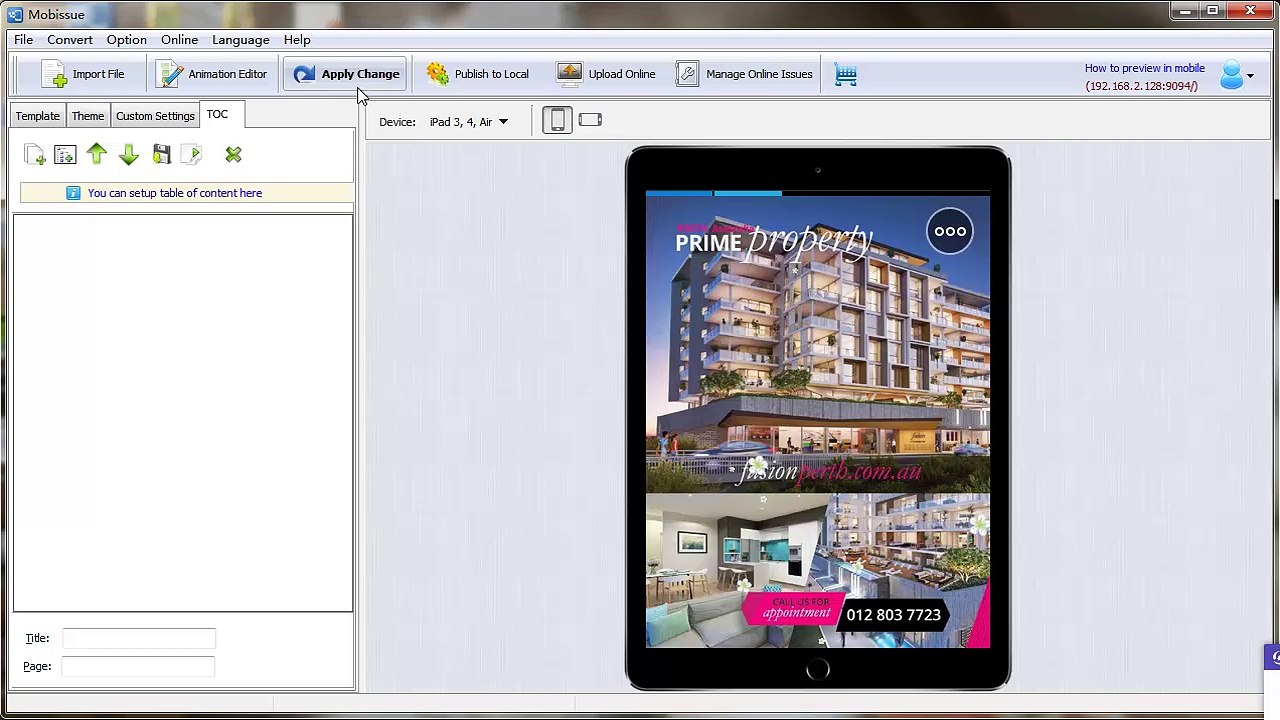The image size is (1280, 720).
Task: Switch preview to landscape orientation
Action: (x=590, y=120)
